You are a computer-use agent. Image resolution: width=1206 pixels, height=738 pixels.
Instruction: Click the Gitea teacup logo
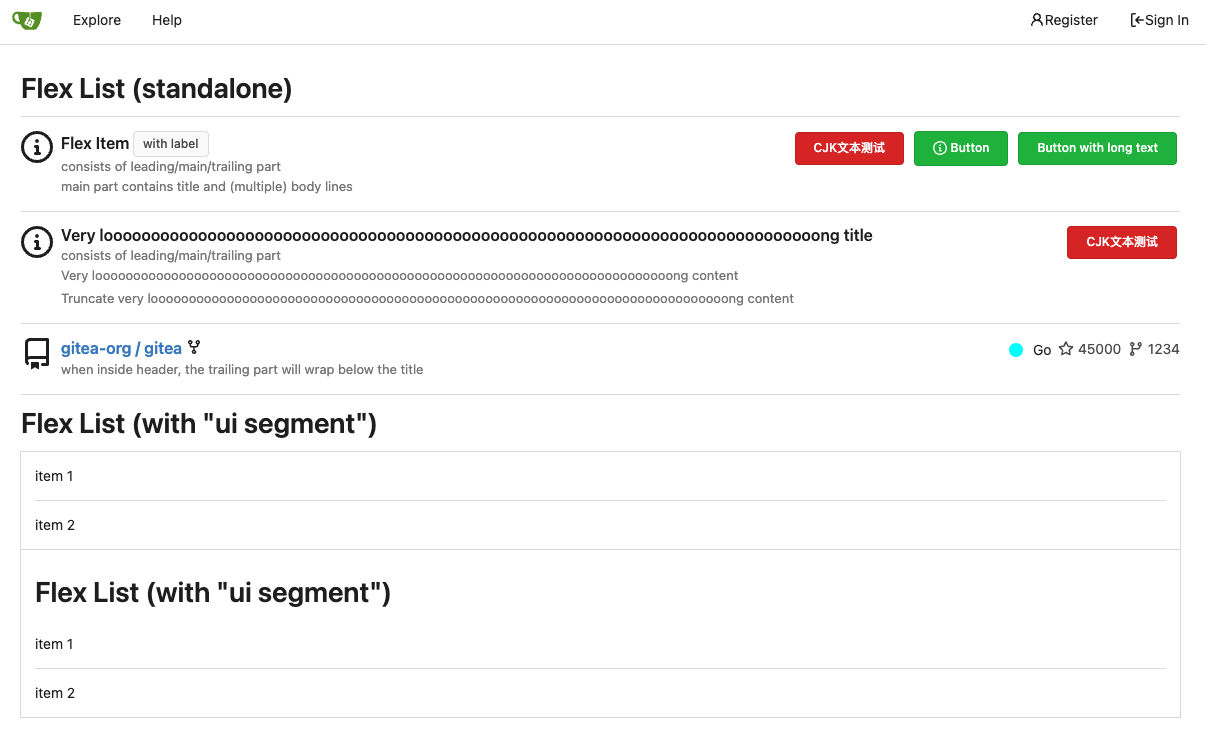pyautogui.click(x=27, y=20)
